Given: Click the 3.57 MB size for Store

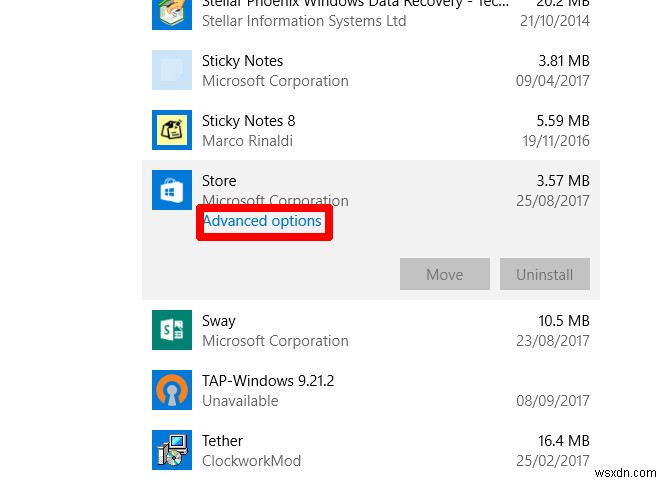Looking at the screenshot, I should [563, 181].
